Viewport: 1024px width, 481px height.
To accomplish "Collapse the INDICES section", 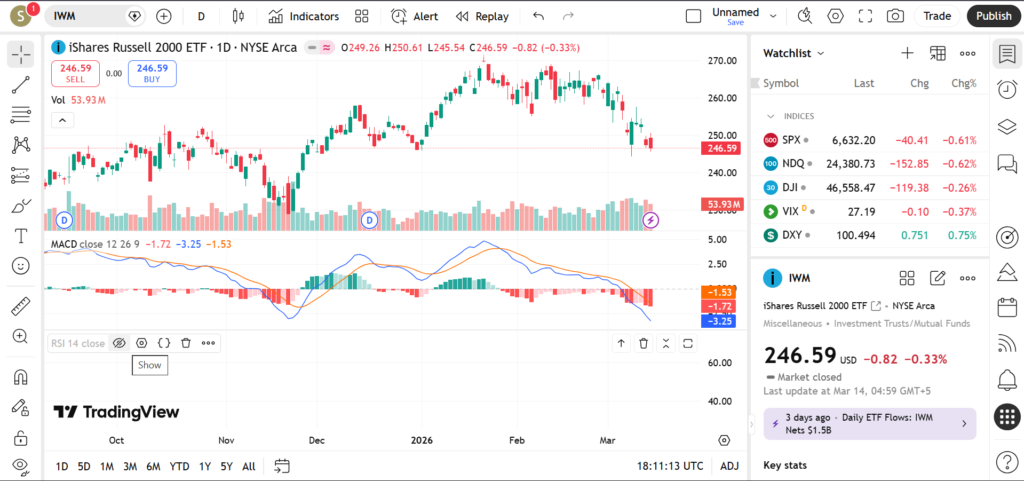I will point(770,116).
